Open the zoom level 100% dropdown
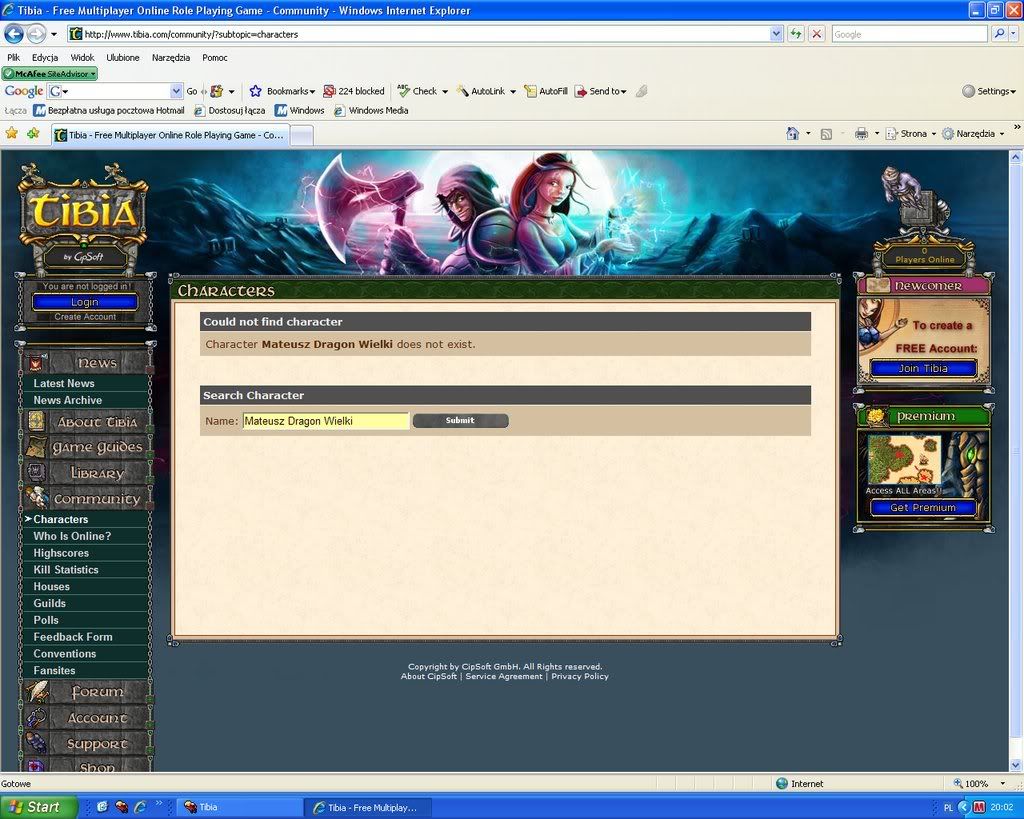Image resolution: width=1024 pixels, height=819 pixels. point(1002,783)
